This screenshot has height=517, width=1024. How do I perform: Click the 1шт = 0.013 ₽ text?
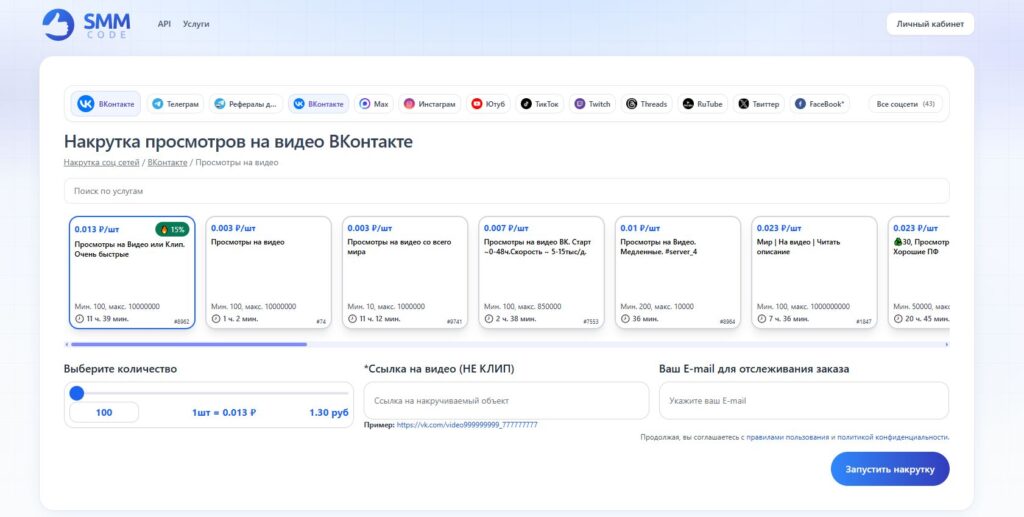(x=224, y=413)
